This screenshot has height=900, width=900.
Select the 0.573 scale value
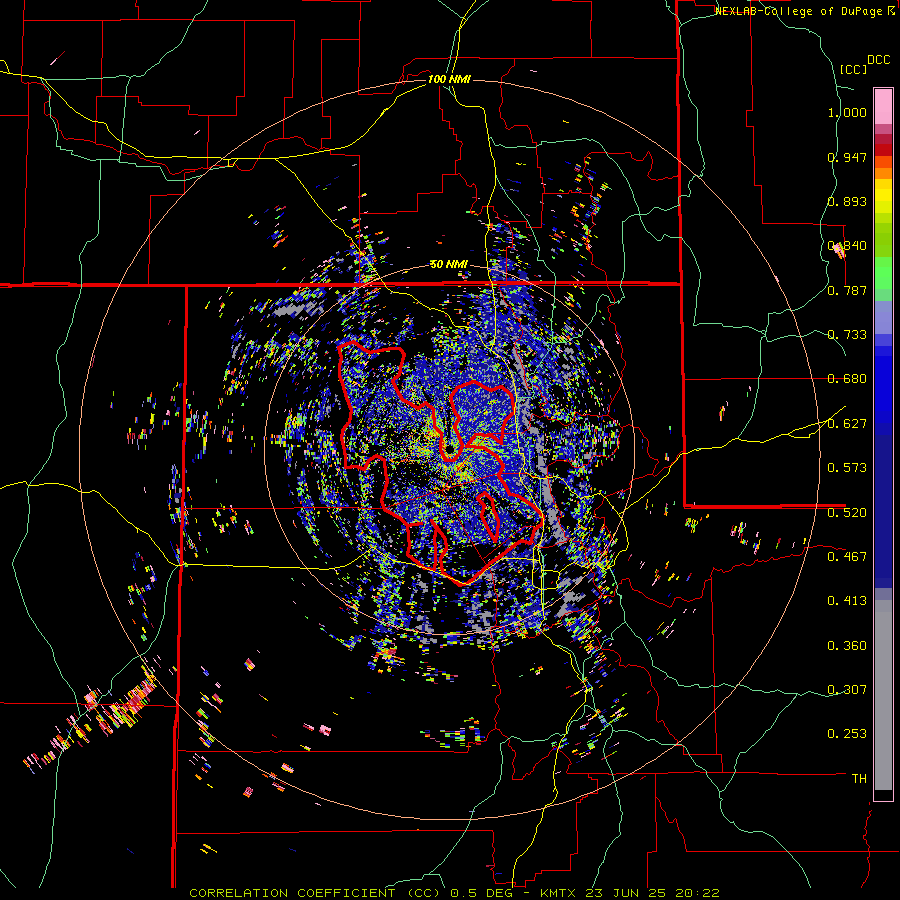click(x=847, y=468)
